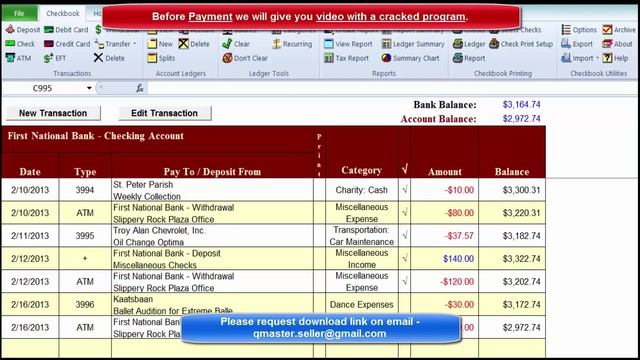The image size is (640, 360).
Task: Open Help in Checkbook Utilities
Action: (x=616, y=58)
